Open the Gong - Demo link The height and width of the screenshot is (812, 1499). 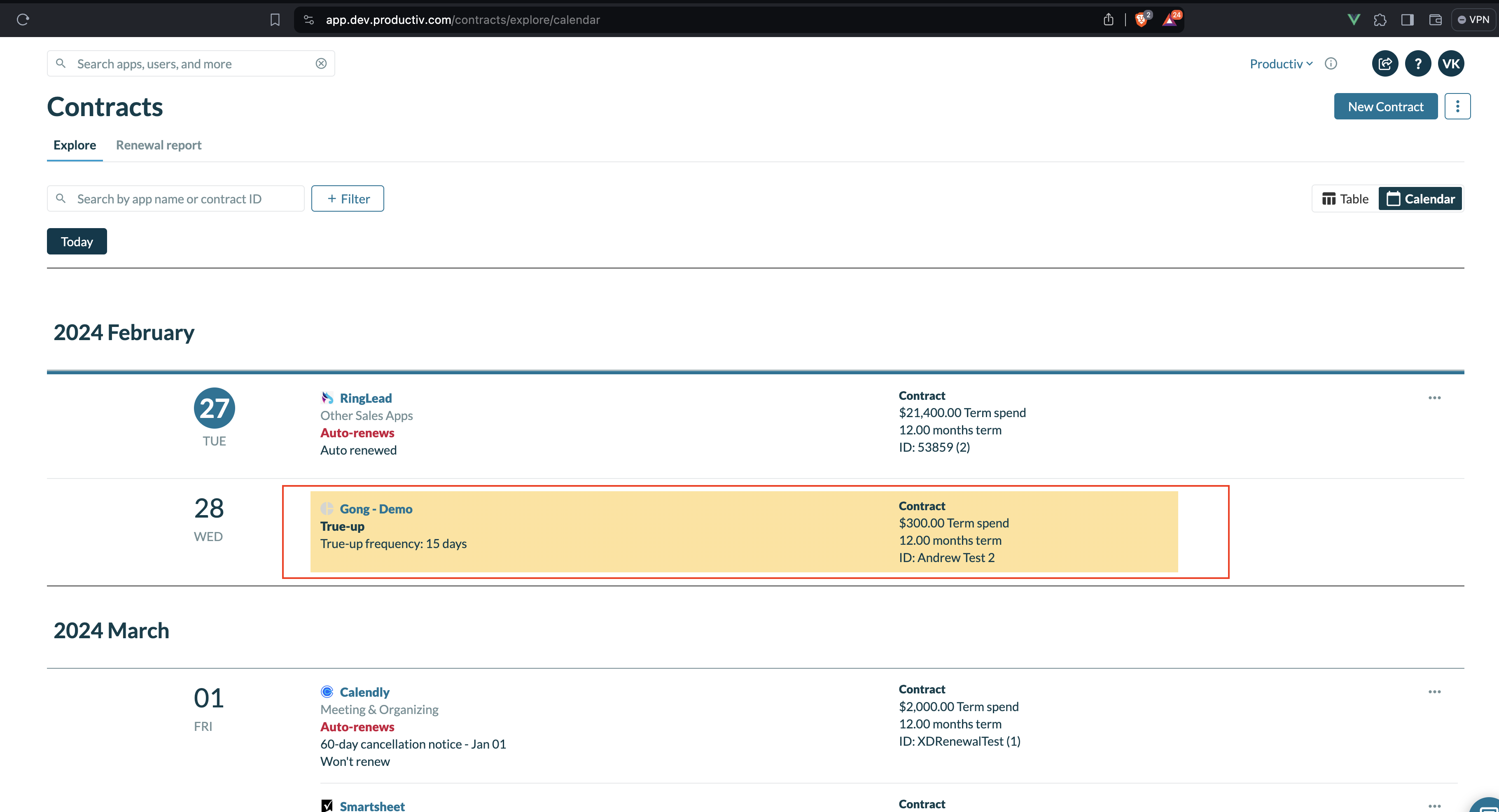point(375,509)
